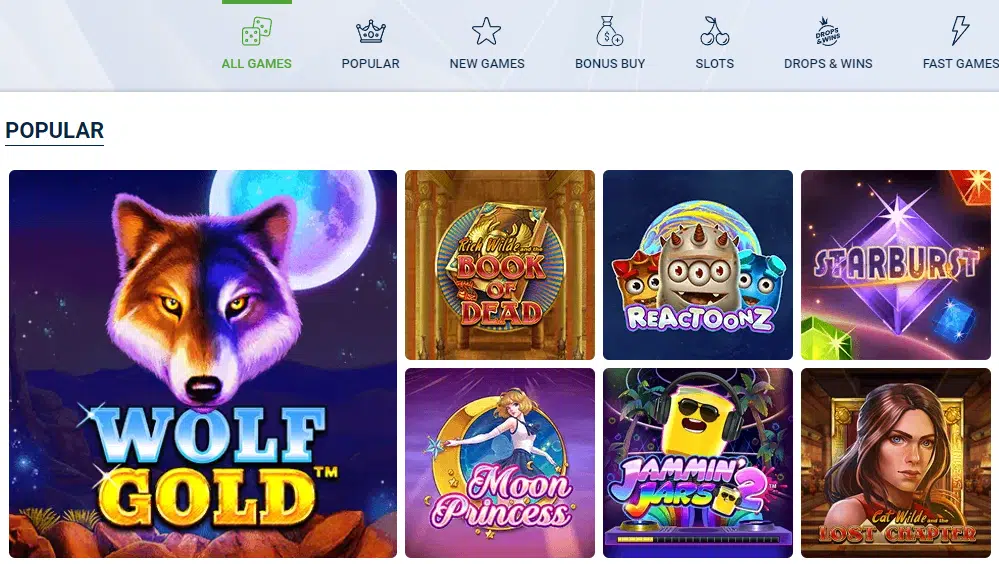Select DROPS & WINS category label

[x=828, y=64]
